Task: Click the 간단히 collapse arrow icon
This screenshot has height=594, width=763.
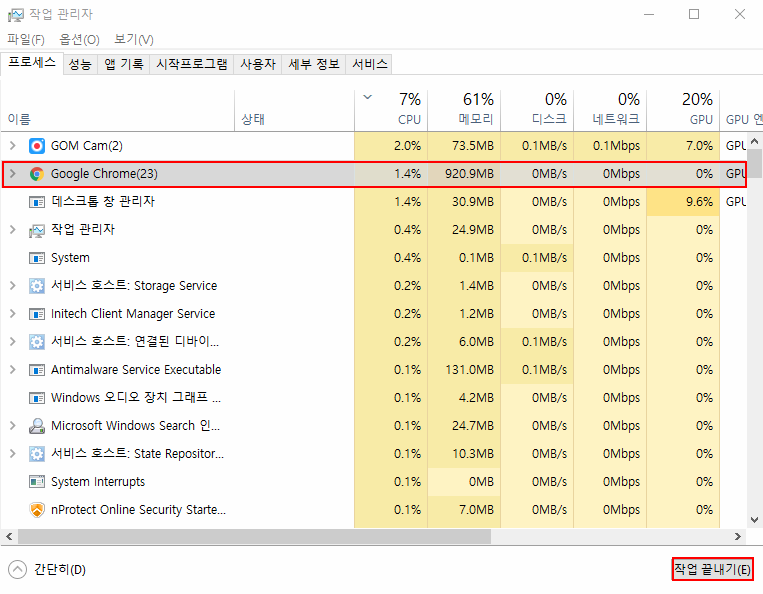Action: 18,570
